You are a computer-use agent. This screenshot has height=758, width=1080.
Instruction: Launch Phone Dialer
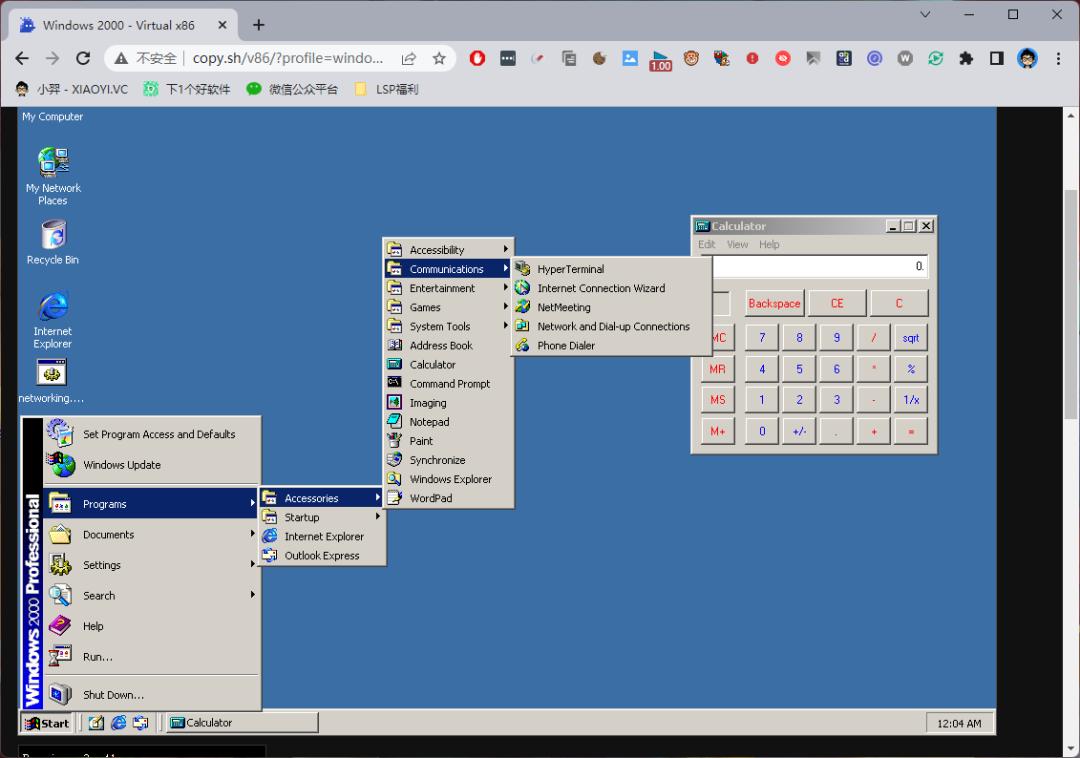(564, 345)
